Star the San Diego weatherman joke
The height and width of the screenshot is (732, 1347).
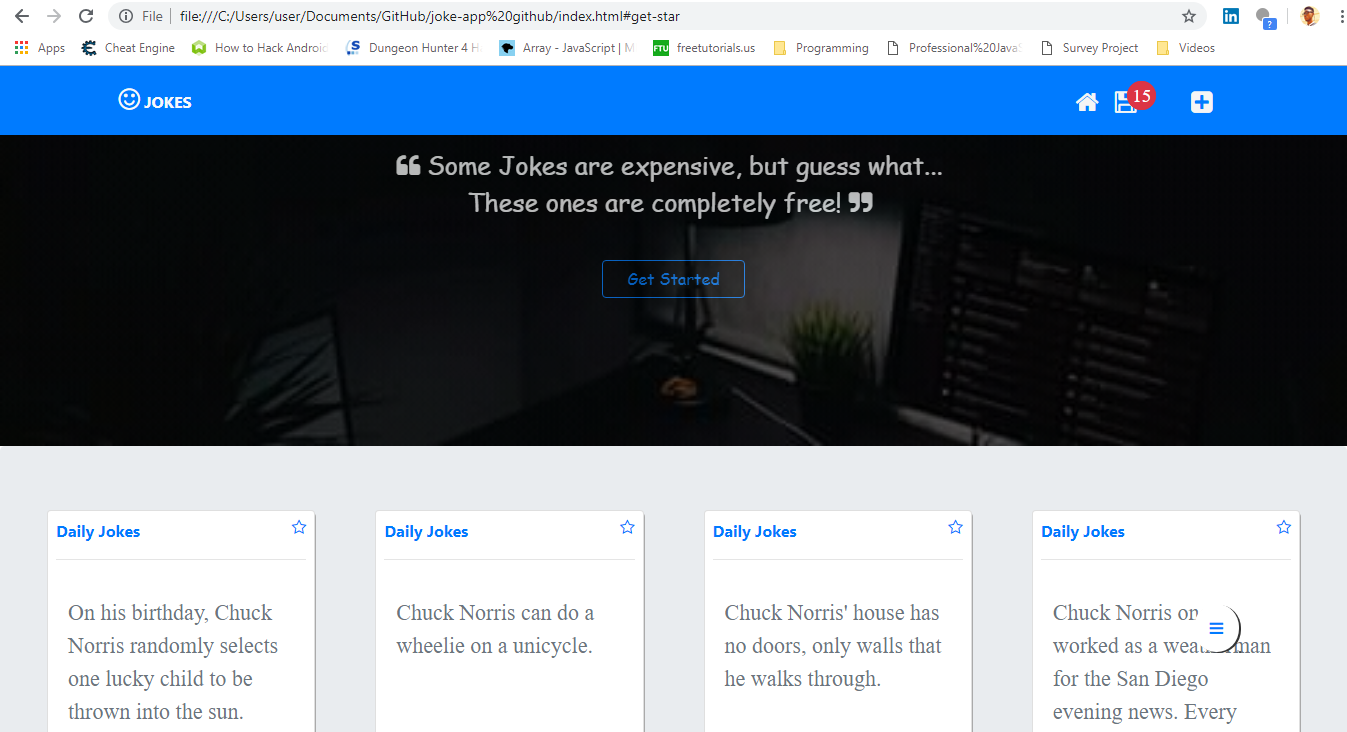coord(1283,527)
